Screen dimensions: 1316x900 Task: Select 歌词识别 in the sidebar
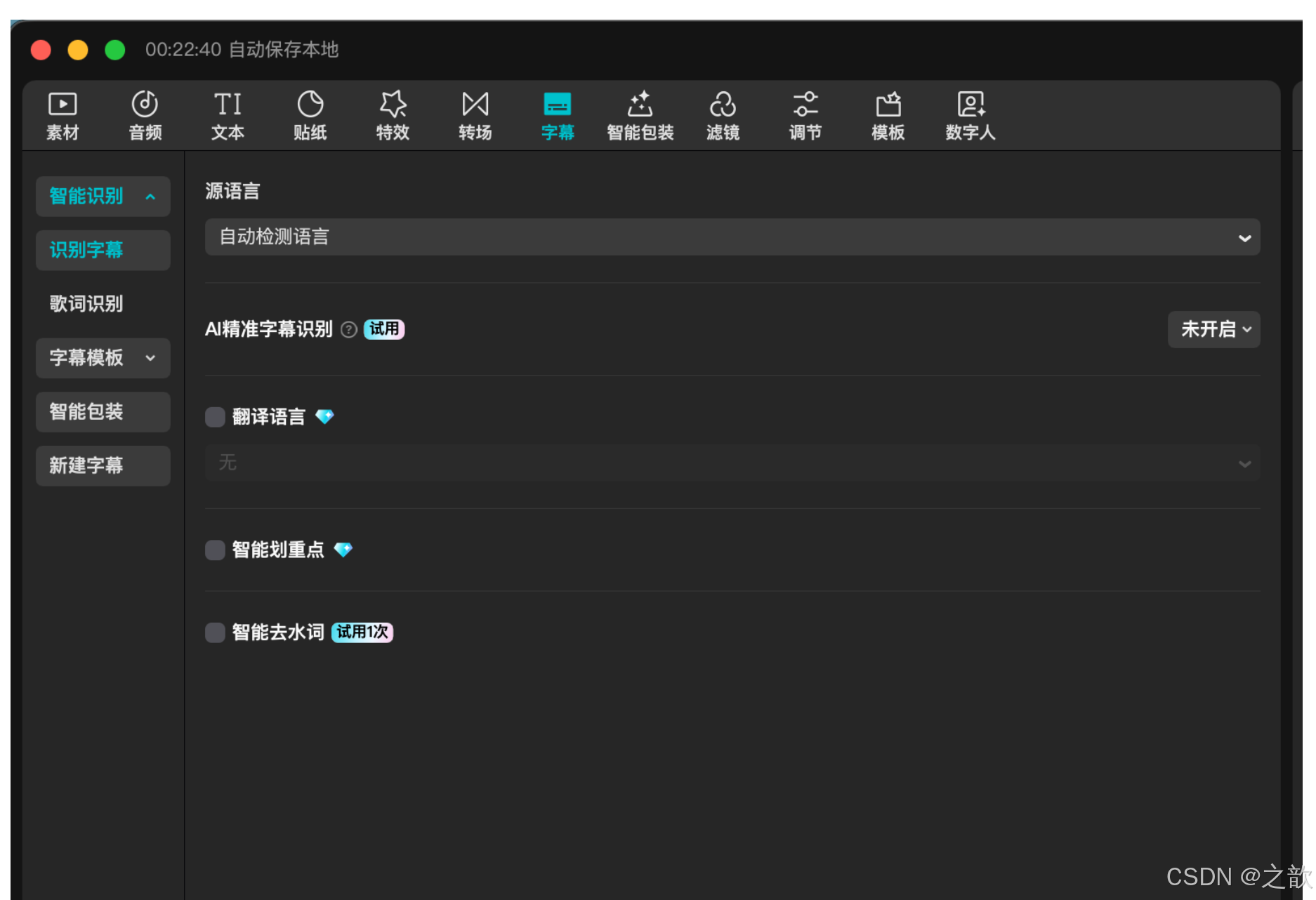[86, 304]
